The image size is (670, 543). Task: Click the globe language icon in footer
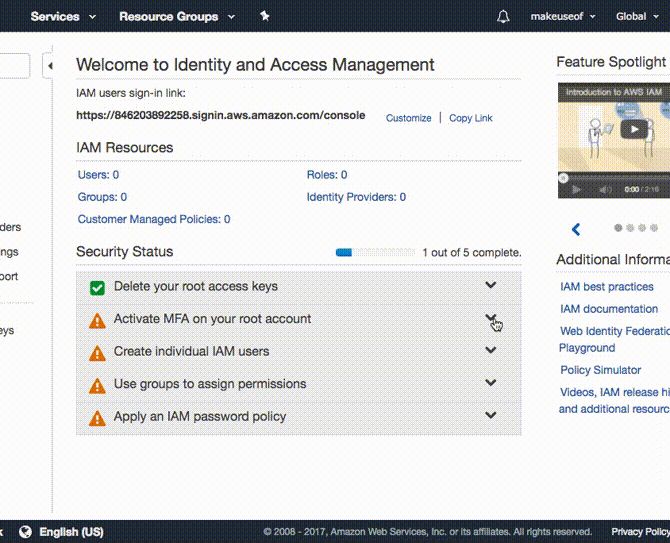pos(25,532)
